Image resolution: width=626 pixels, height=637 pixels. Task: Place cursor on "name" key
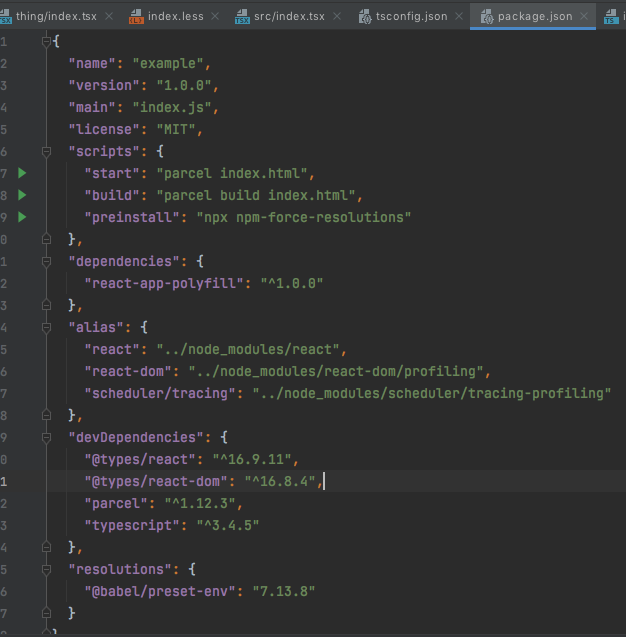[x=92, y=63]
